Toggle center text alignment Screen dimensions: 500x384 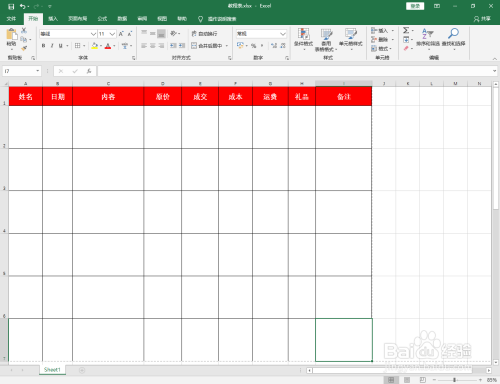(153, 45)
